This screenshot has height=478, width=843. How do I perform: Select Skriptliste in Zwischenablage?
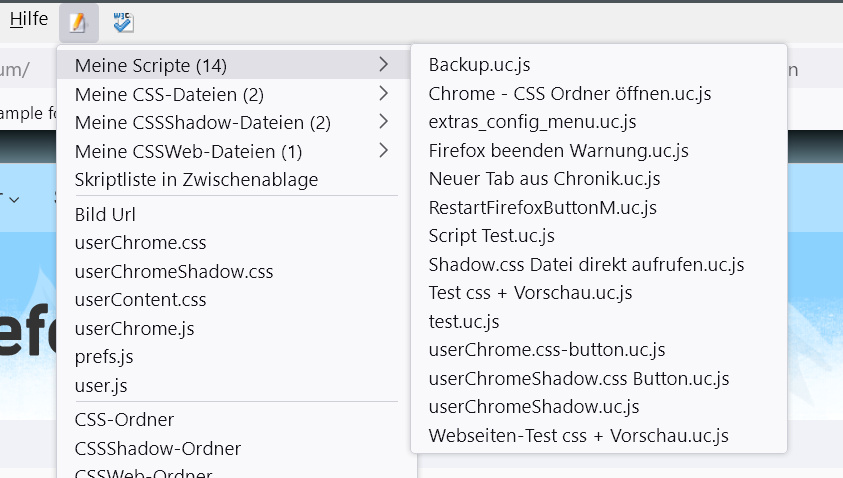click(x=196, y=180)
